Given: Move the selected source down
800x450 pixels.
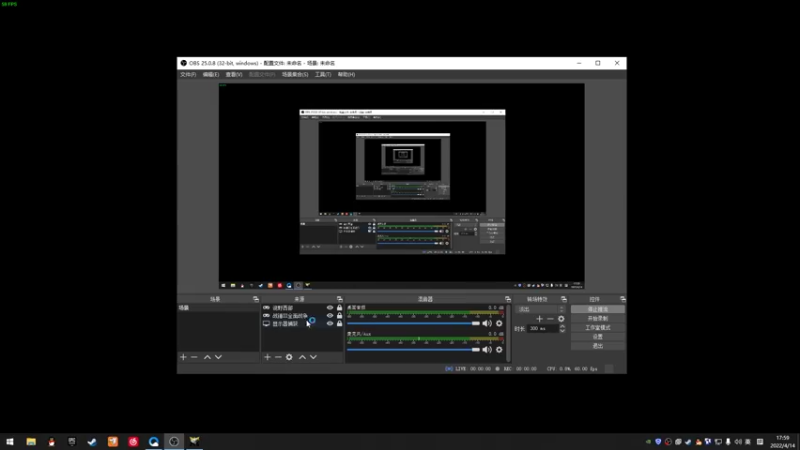Looking at the screenshot, I should [x=313, y=357].
